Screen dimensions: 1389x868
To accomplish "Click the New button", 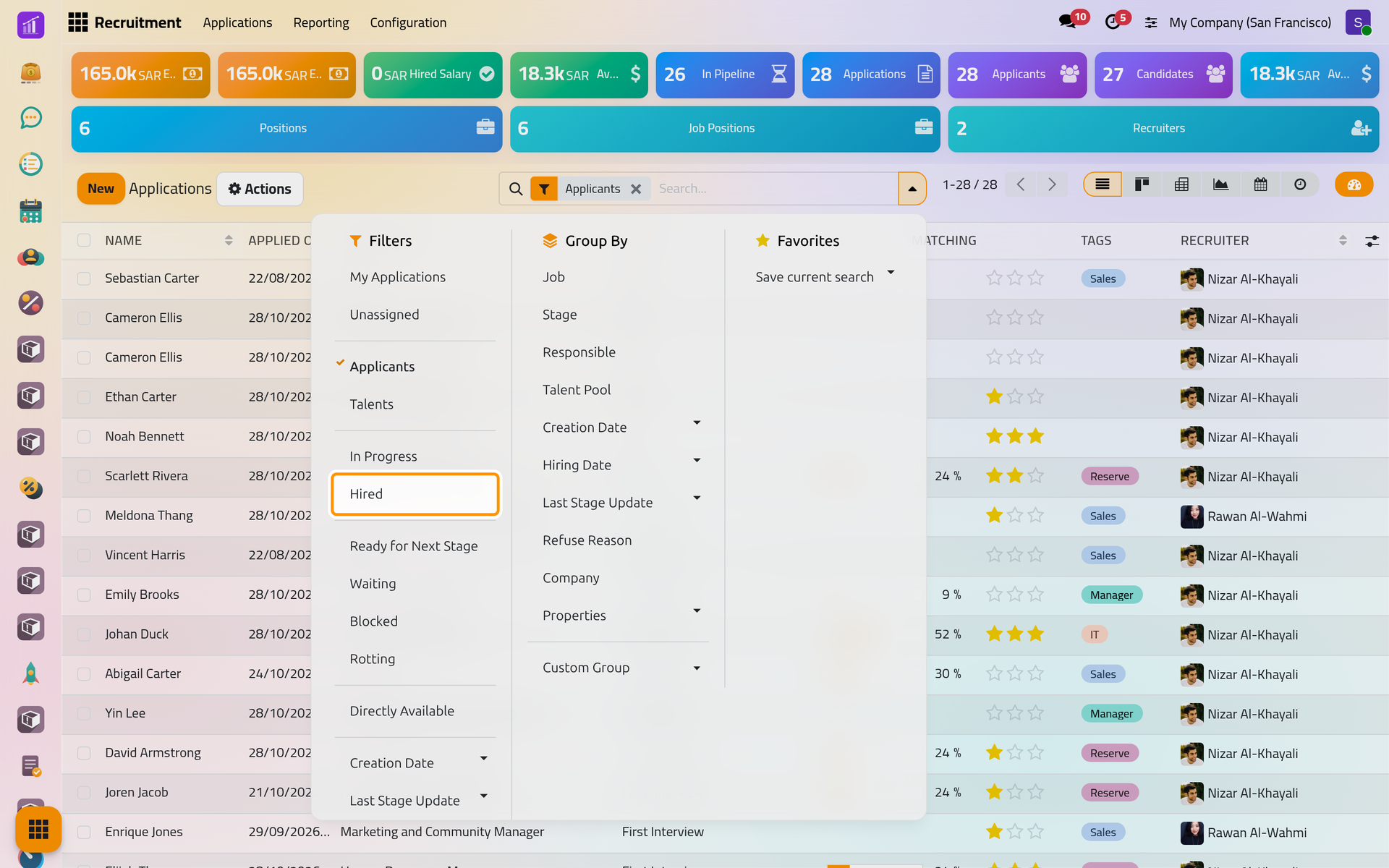I will pyautogui.click(x=101, y=189).
